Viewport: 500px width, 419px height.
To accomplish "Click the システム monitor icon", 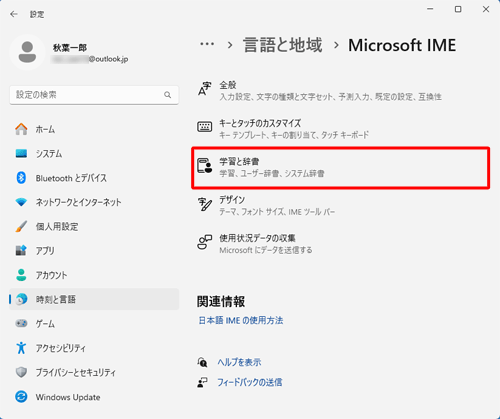I will pyautogui.click(x=21, y=154).
